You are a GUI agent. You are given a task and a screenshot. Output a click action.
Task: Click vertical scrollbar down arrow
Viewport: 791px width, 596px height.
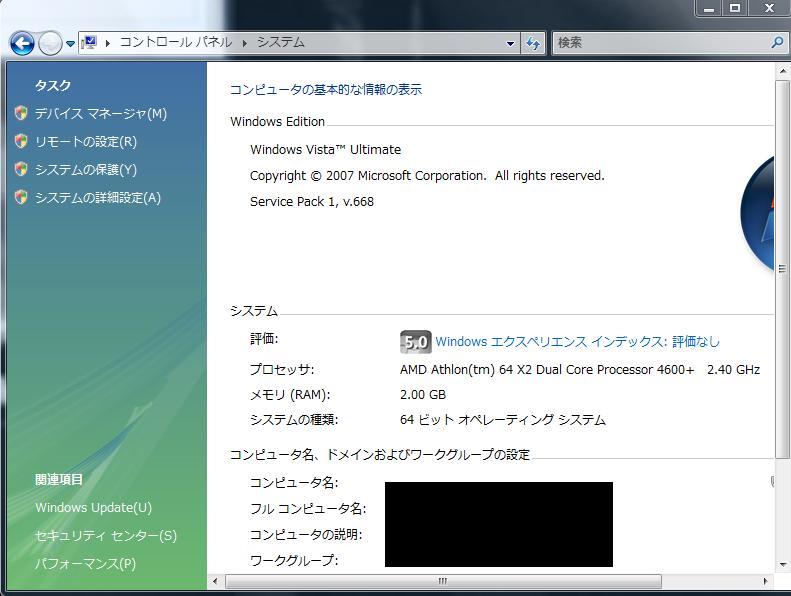pyautogui.click(x=782, y=564)
